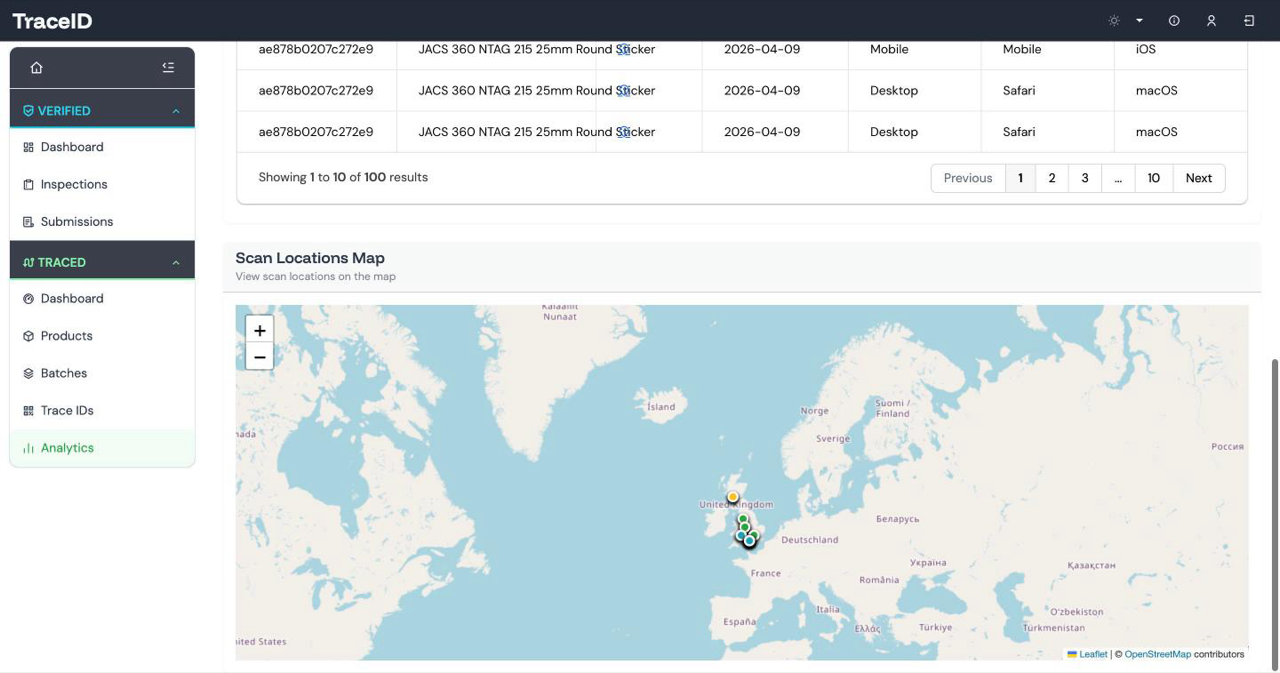Click the theme sun icon
This screenshot has height=673, width=1280.
1114,21
